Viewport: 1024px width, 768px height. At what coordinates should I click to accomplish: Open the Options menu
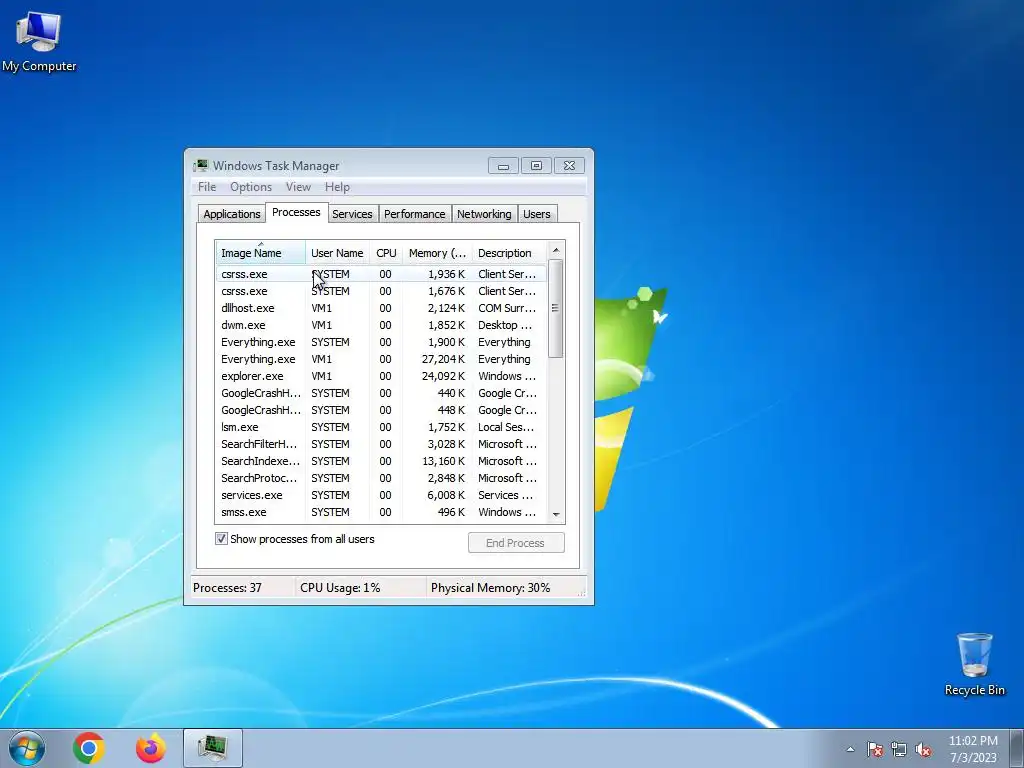point(251,187)
